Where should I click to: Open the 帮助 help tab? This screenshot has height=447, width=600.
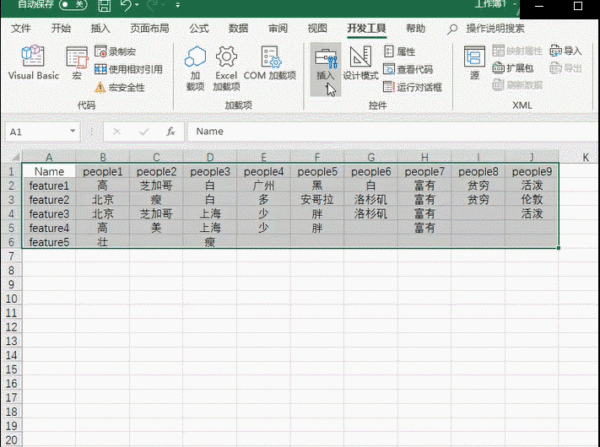416,28
